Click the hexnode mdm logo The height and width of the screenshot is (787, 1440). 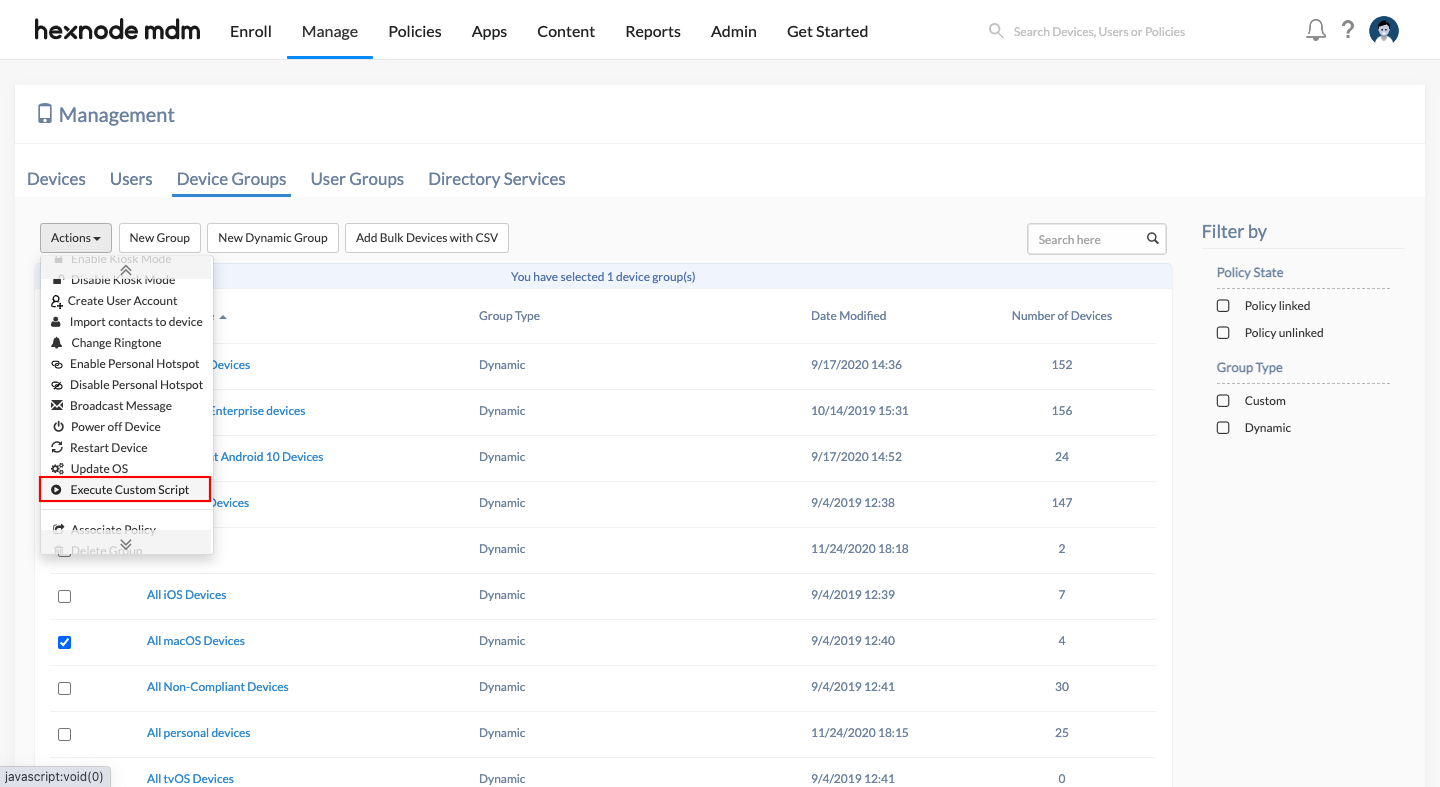117,30
